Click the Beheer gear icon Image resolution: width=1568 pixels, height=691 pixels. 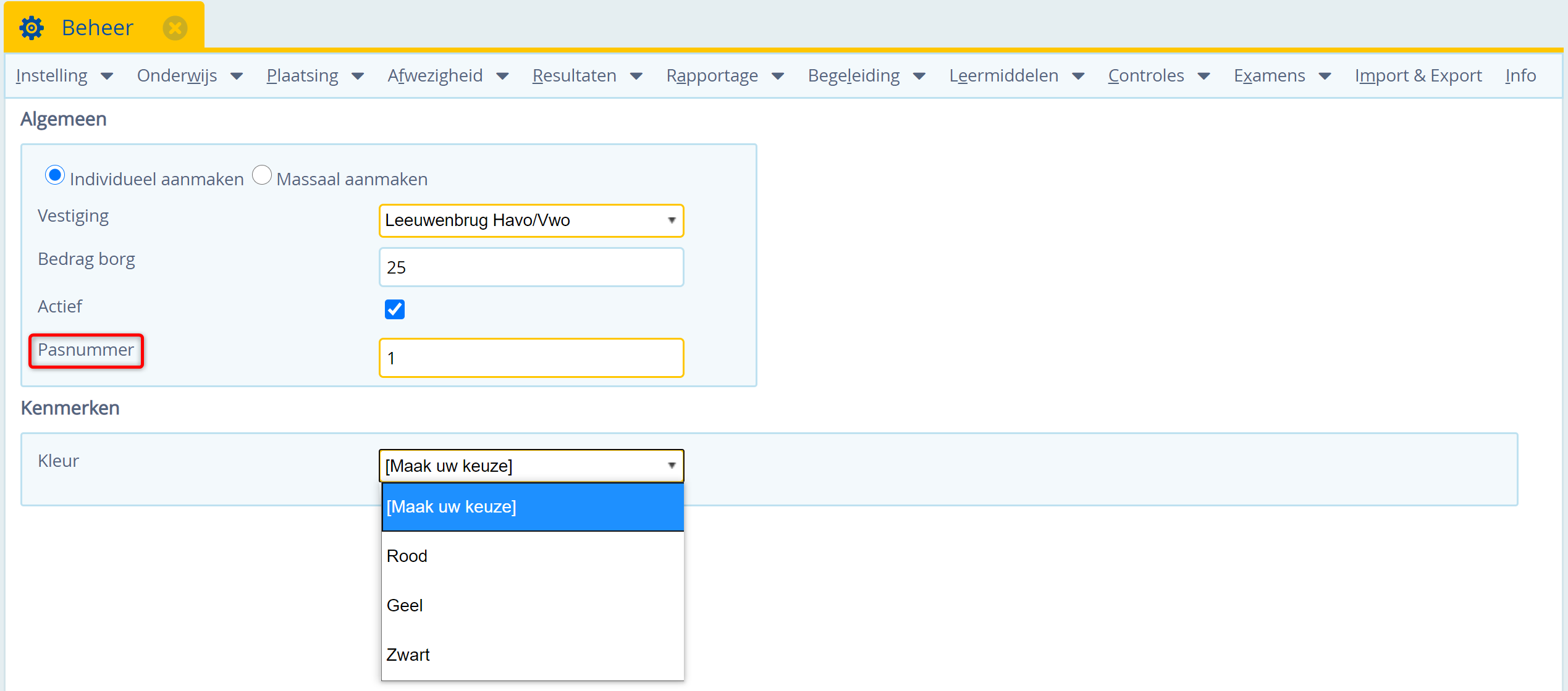point(32,28)
